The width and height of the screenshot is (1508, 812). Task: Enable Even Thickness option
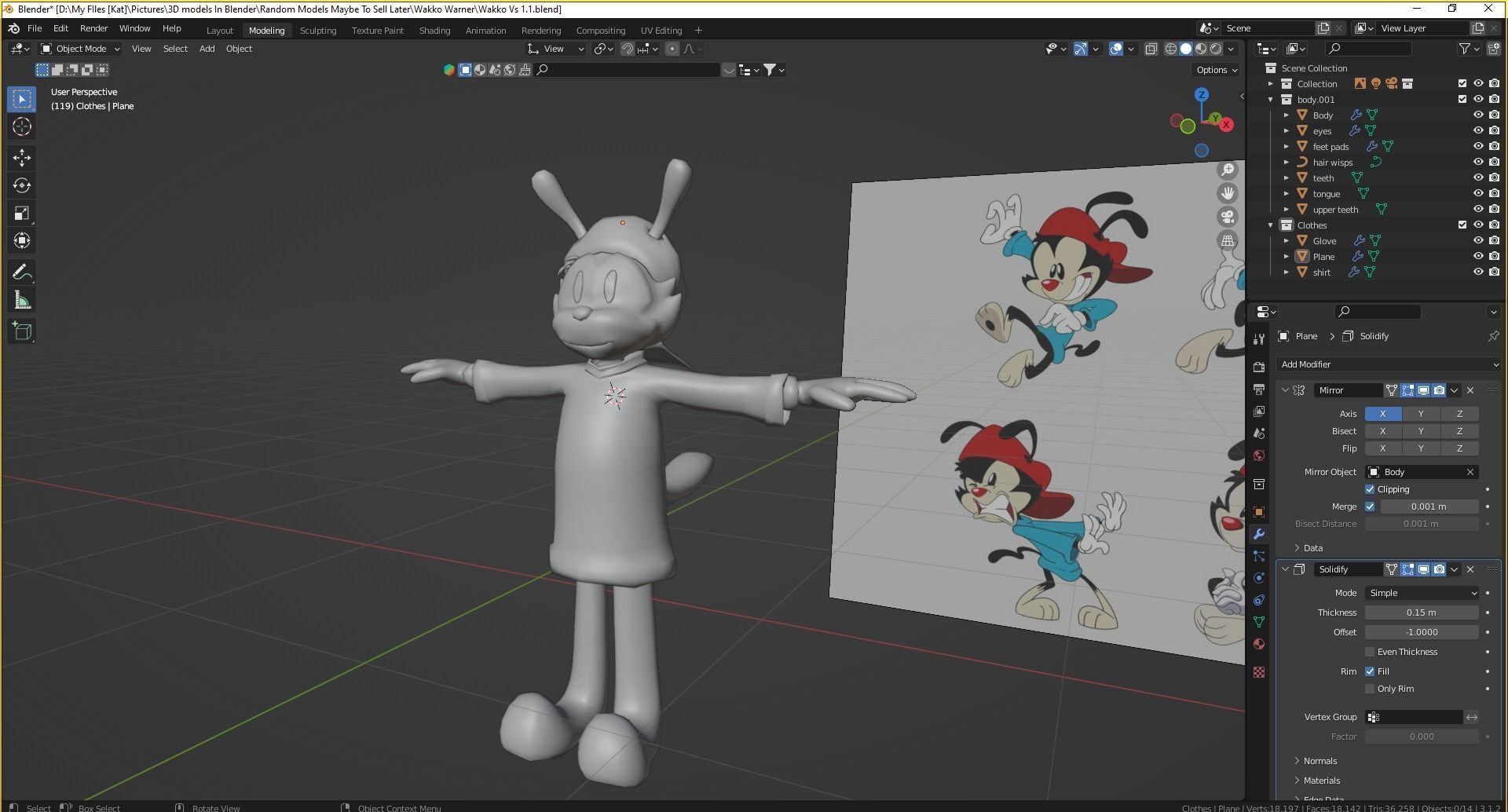[1370, 652]
